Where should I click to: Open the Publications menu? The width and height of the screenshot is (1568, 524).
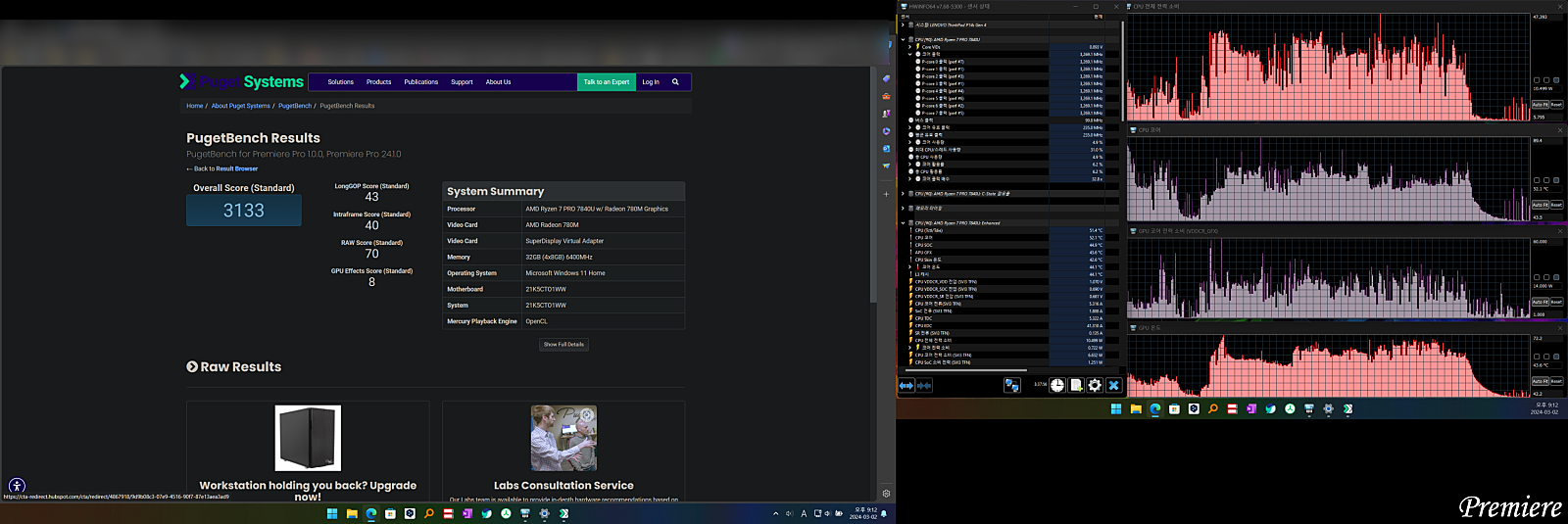point(421,82)
